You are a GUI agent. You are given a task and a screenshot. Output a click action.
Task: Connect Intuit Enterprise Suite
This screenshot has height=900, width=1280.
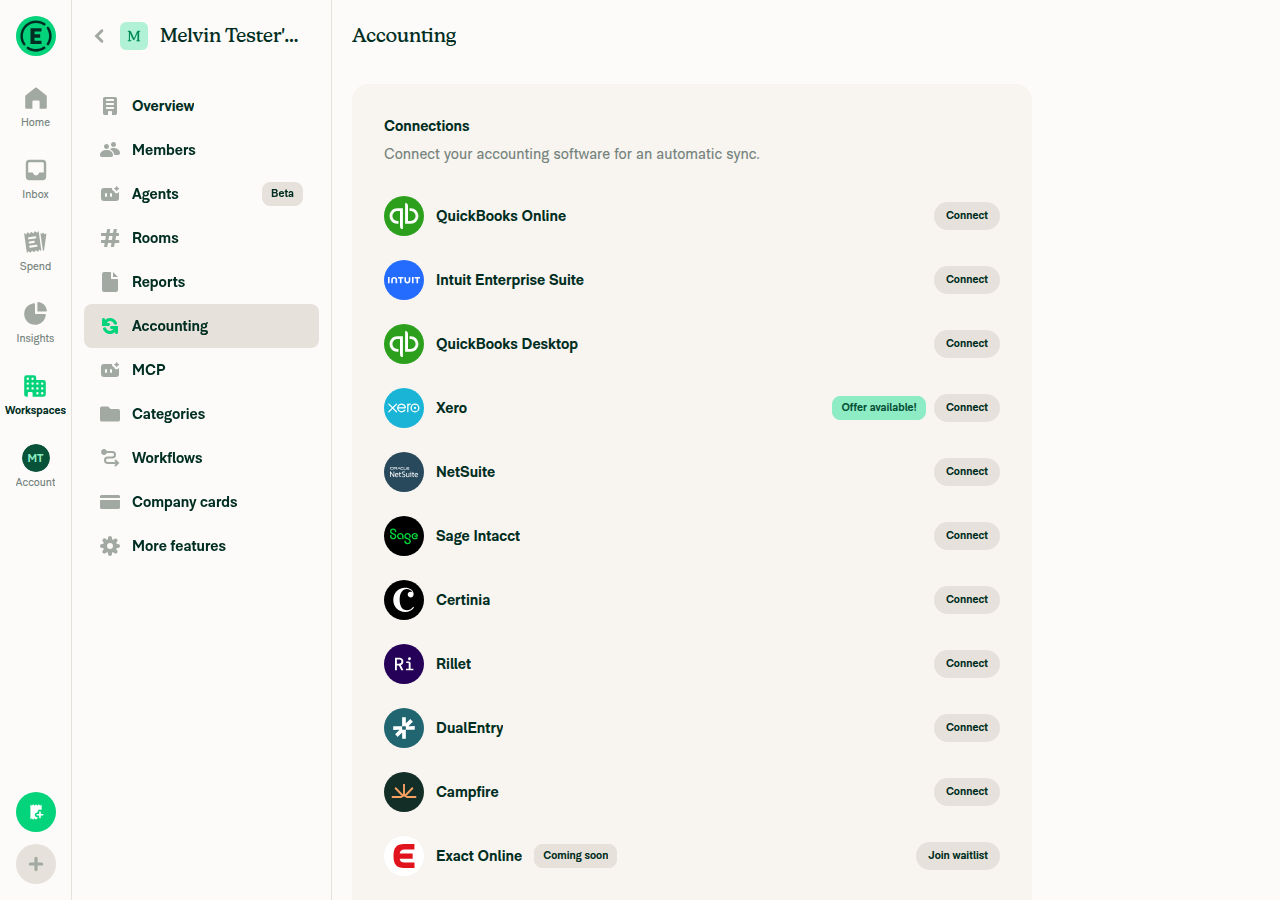click(x=967, y=280)
